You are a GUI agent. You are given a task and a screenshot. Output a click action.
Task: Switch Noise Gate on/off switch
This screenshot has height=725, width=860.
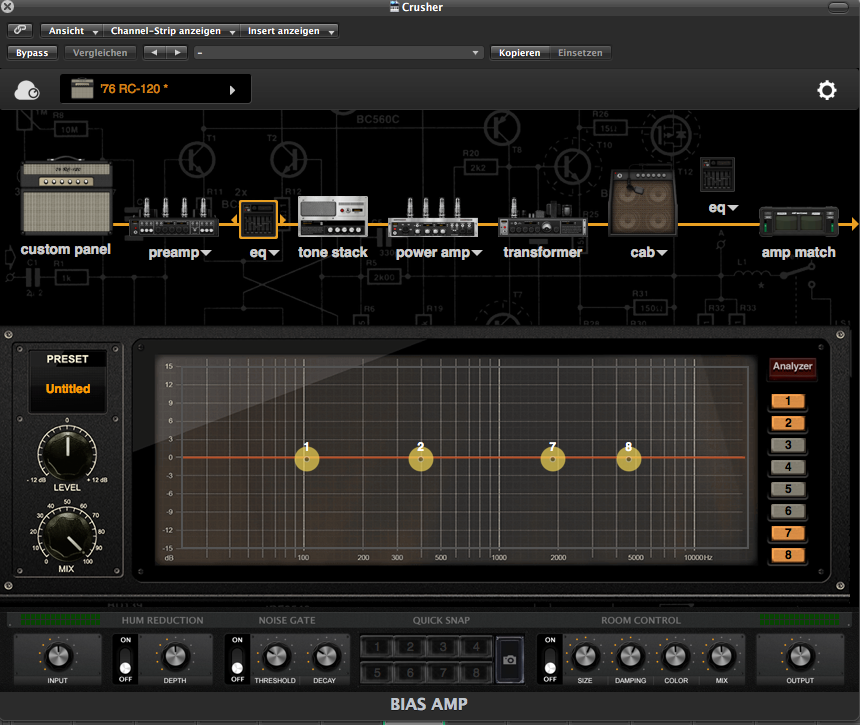tap(237, 660)
